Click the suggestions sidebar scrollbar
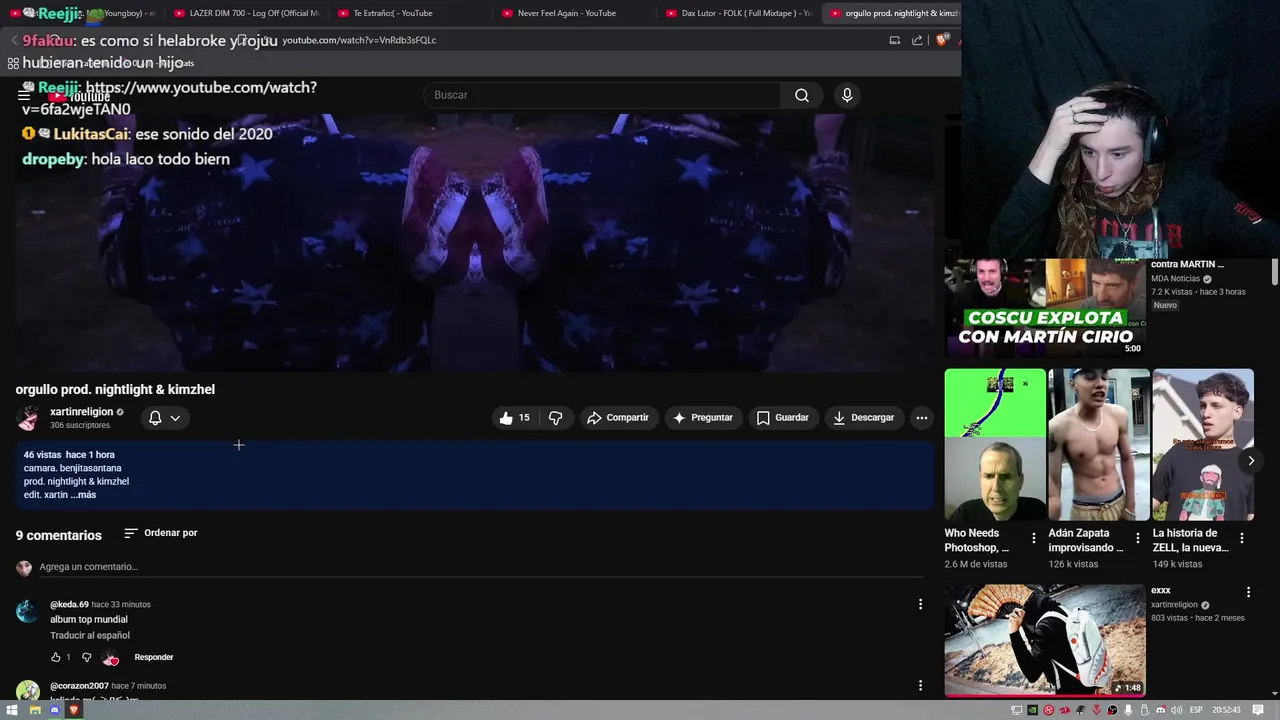 1275,271
